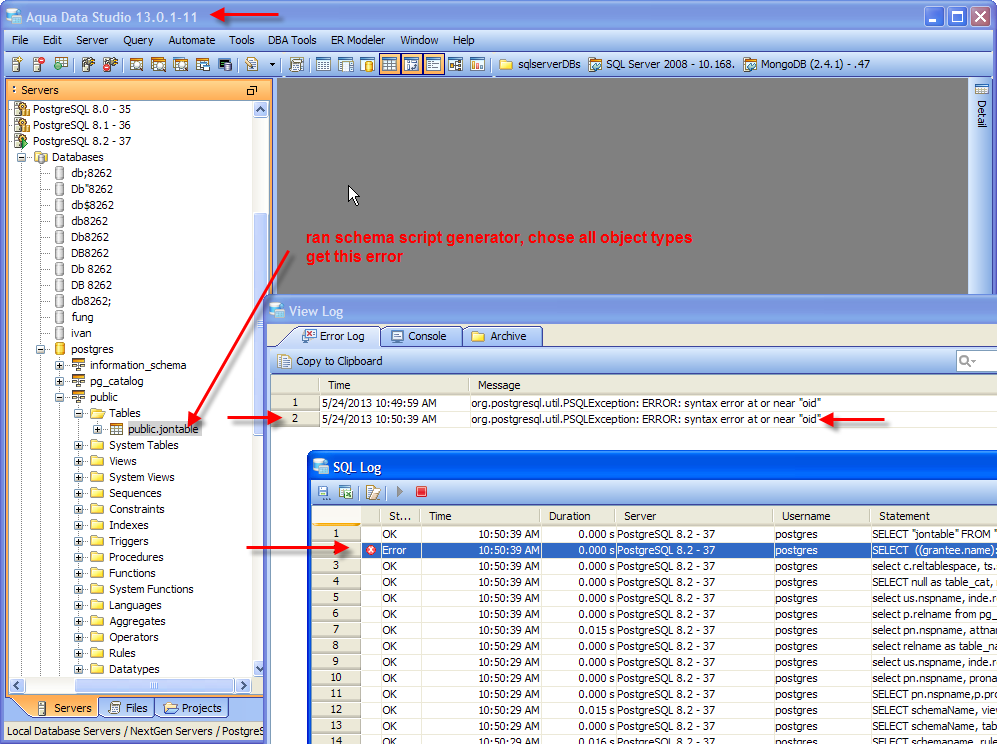Collapse the public schema node

coord(59,397)
